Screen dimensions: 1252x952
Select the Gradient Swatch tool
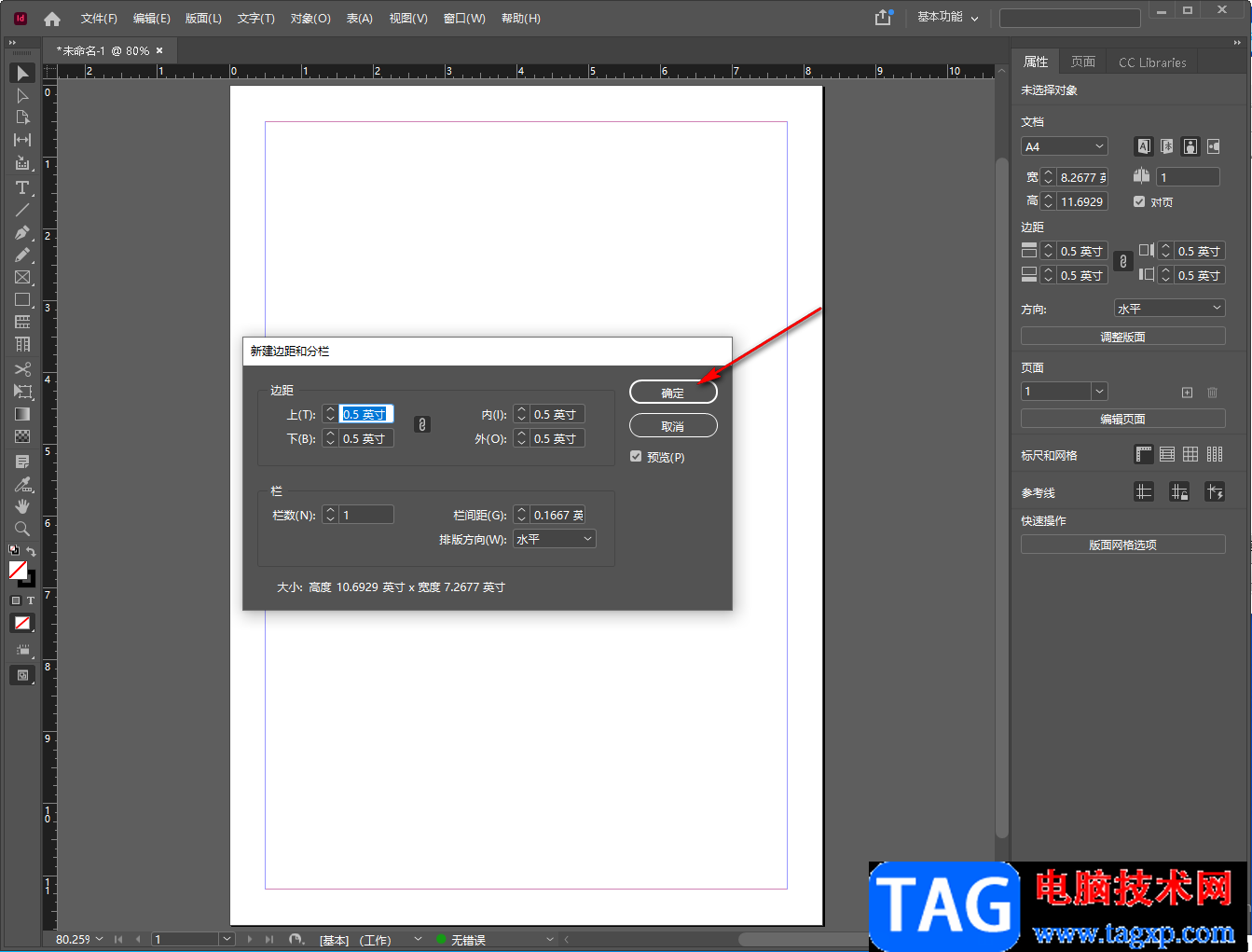pos(22,414)
